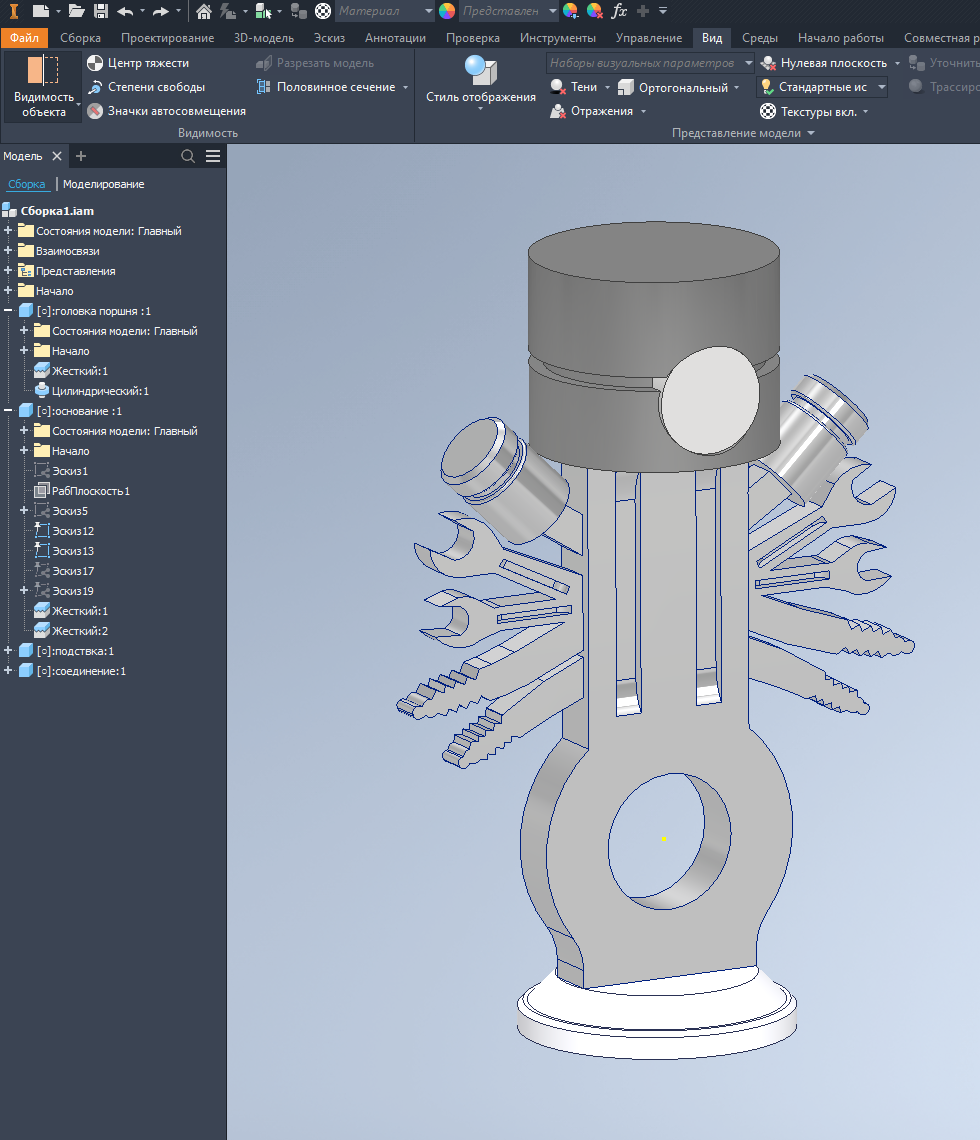Toggle Текстуры вкл. textures setting
This screenshot has width=980, height=1140.
808,112
